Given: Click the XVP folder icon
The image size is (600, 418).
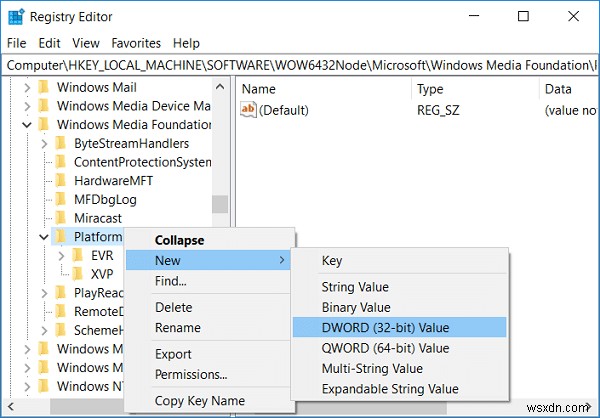Looking at the screenshot, I should pyautogui.click(x=77, y=274).
